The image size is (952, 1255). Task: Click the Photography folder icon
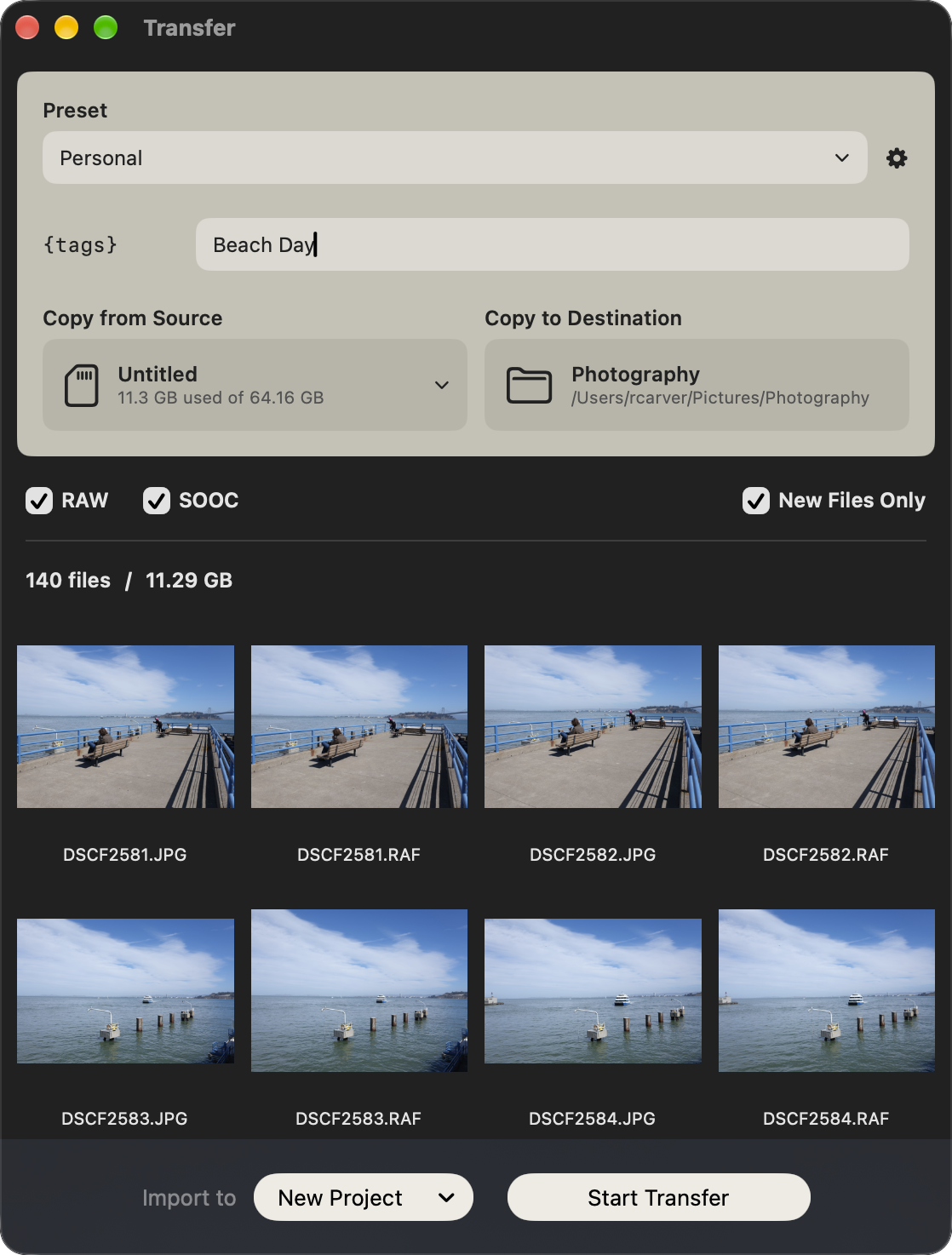(x=529, y=386)
